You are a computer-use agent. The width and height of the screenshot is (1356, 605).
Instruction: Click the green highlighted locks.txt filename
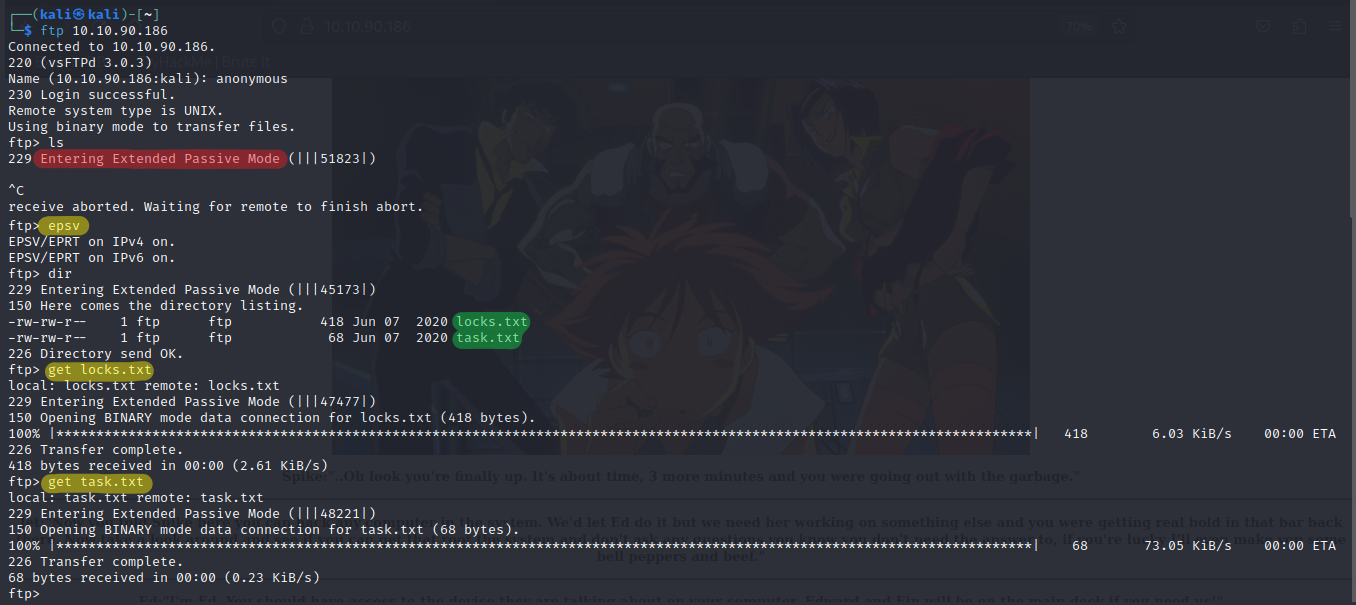point(491,322)
